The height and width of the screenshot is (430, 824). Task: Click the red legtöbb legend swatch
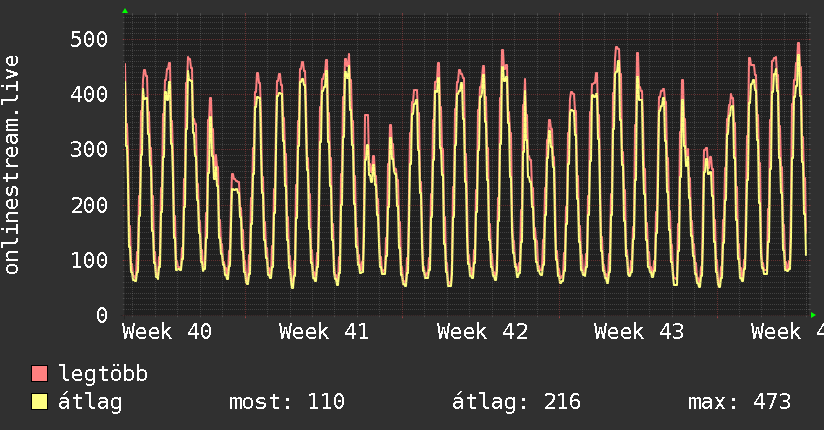(x=40, y=374)
